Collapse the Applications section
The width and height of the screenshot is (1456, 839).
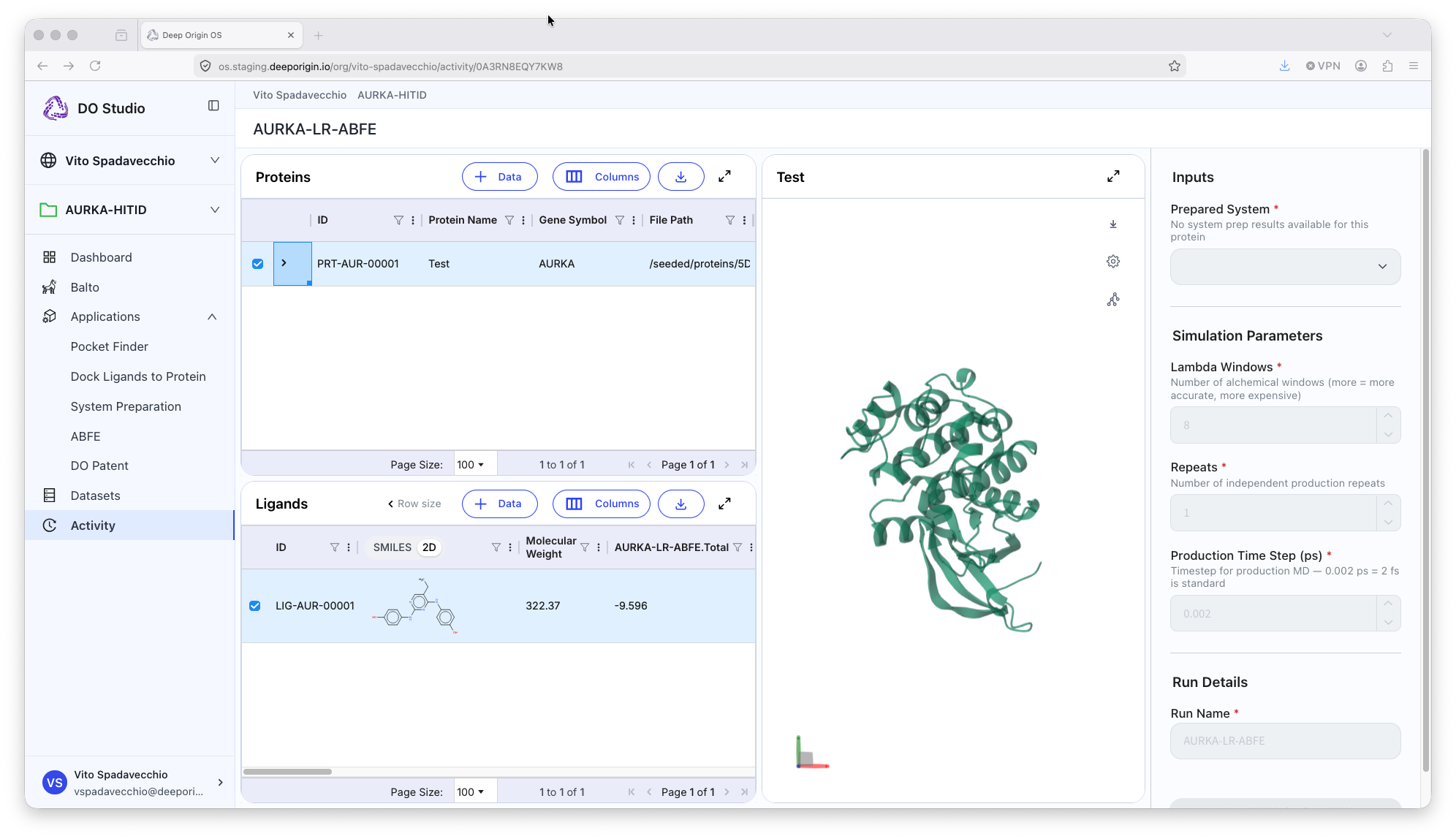point(212,316)
